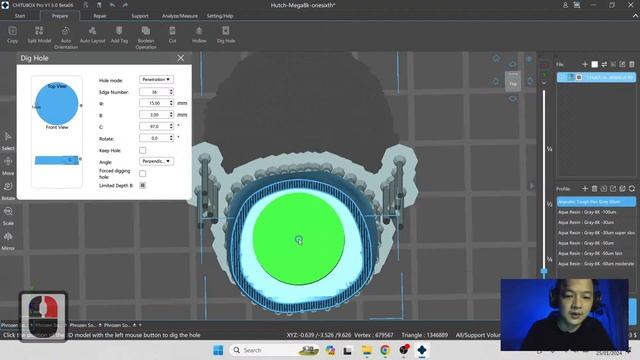Image resolution: width=640 pixels, height=360 pixels.
Task: Select Aqua Resin Gray-8K -50um fast profile
Action: pyautogui.click(x=596, y=253)
